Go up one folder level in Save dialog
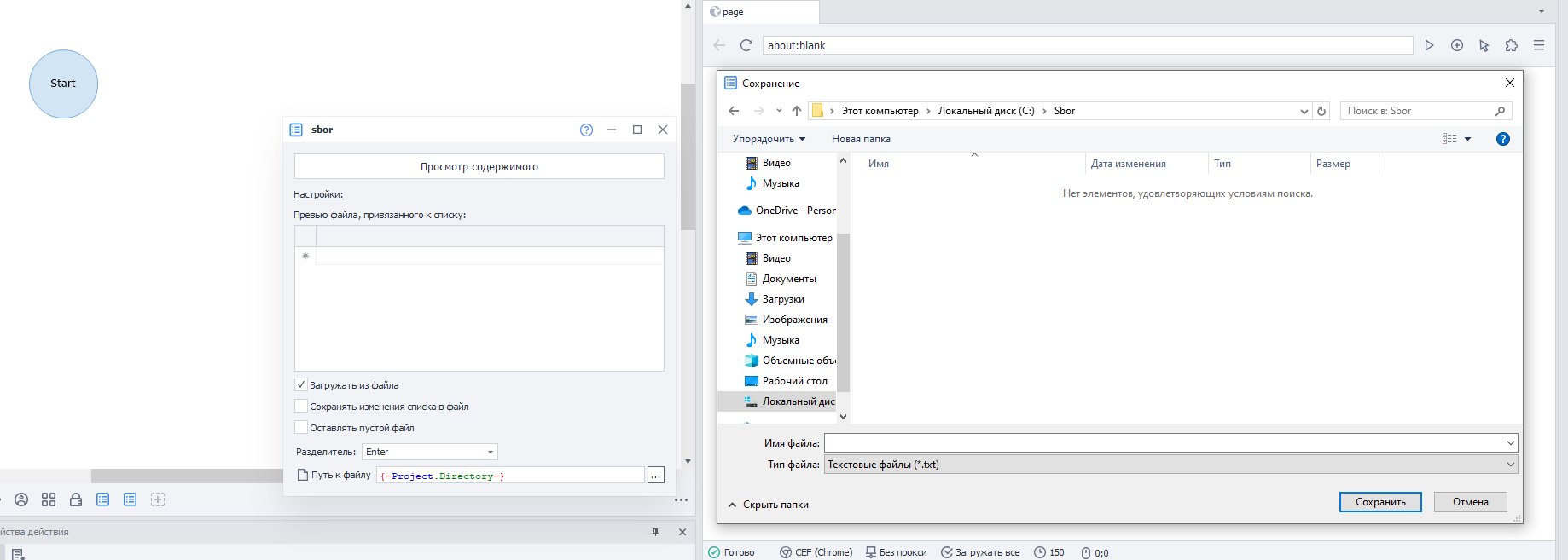Screen dimensions: 1568x560 797,111
